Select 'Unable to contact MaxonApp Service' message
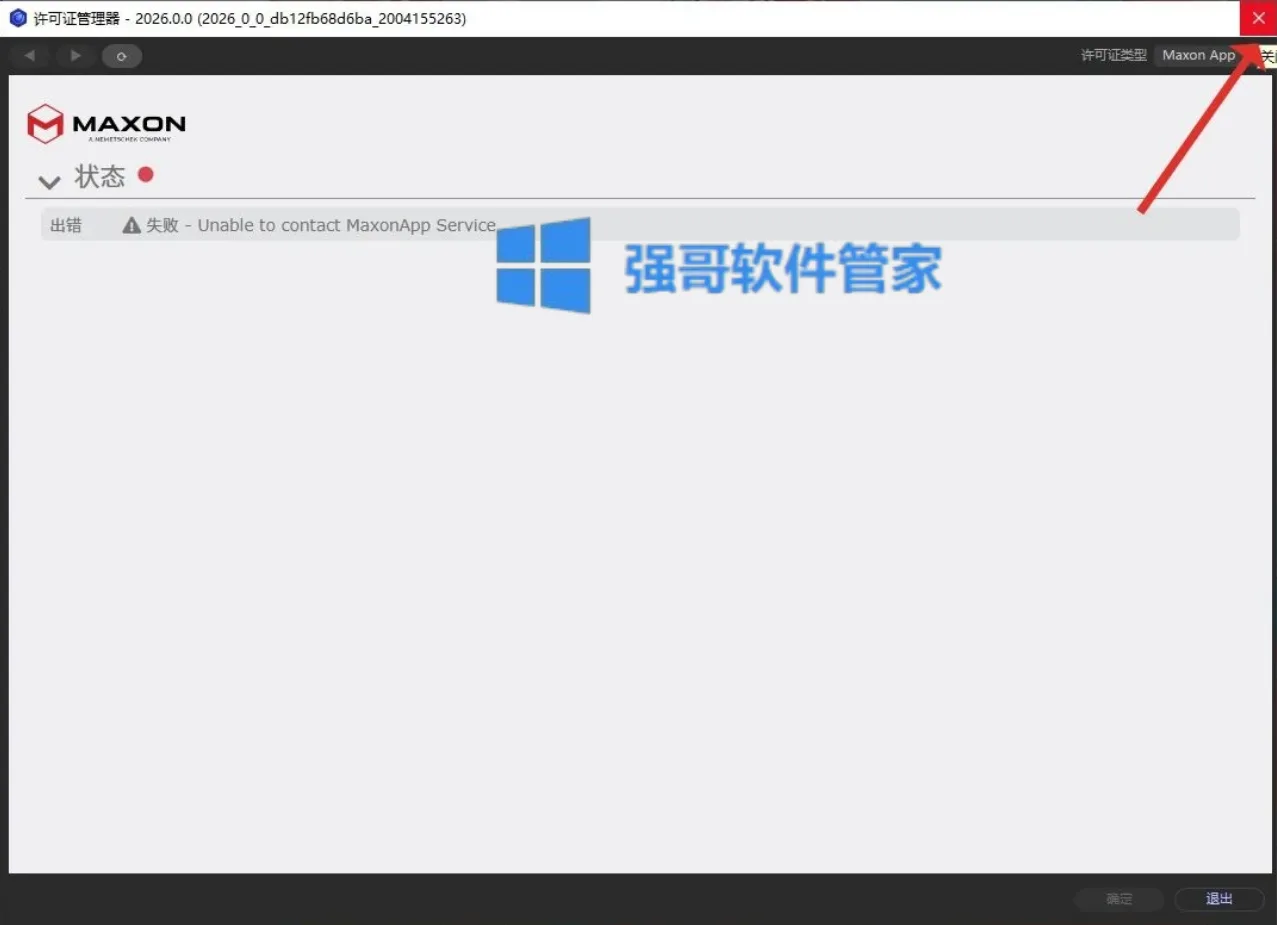 (x=346, y=226)
